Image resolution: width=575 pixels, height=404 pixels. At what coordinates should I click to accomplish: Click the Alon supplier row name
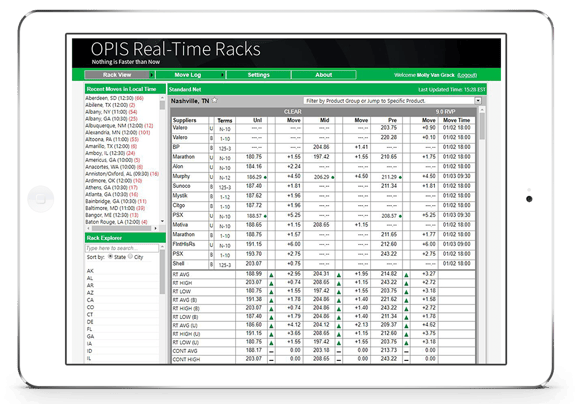tap(178, 166)
